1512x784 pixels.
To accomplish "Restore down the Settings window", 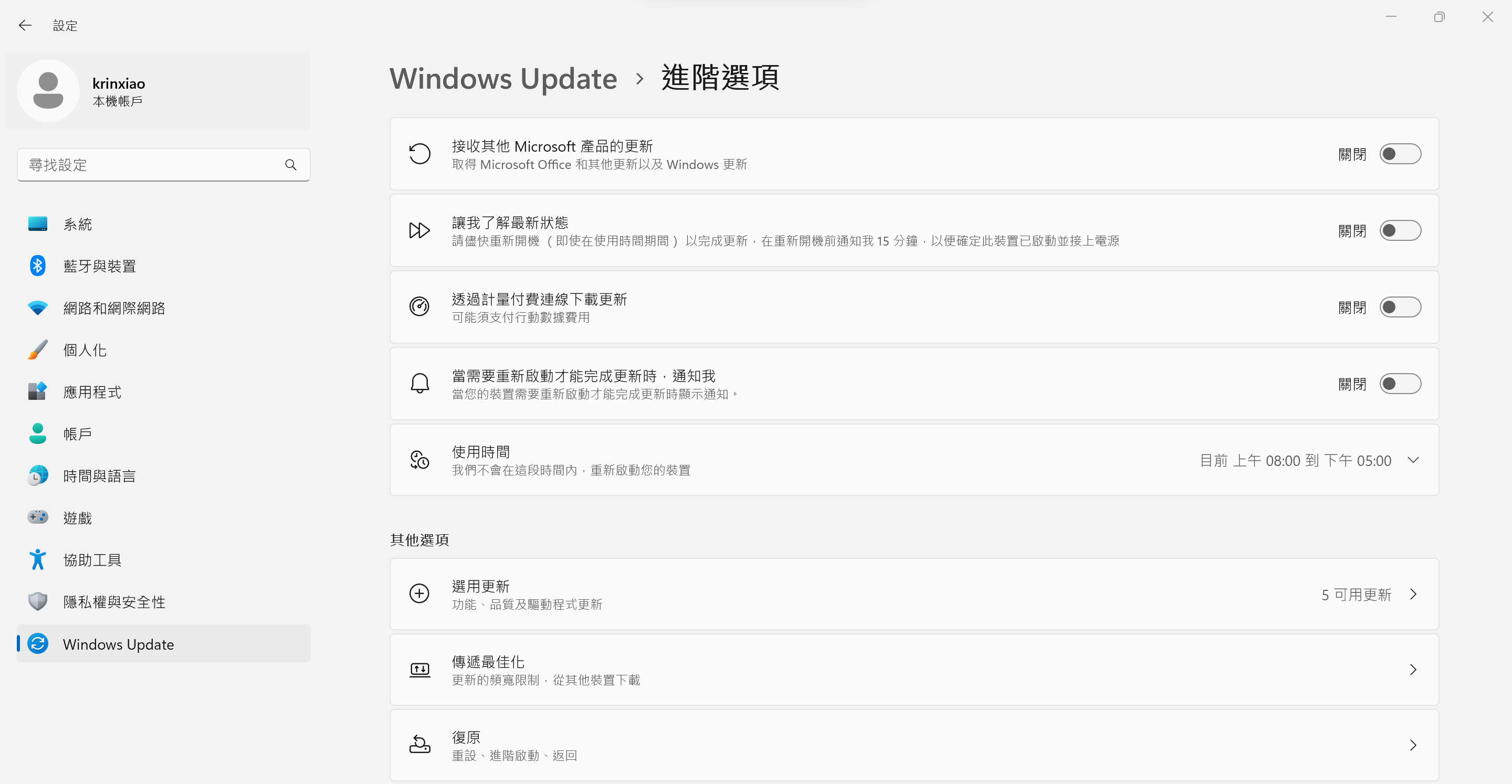I will click(x=1439, y=17).
